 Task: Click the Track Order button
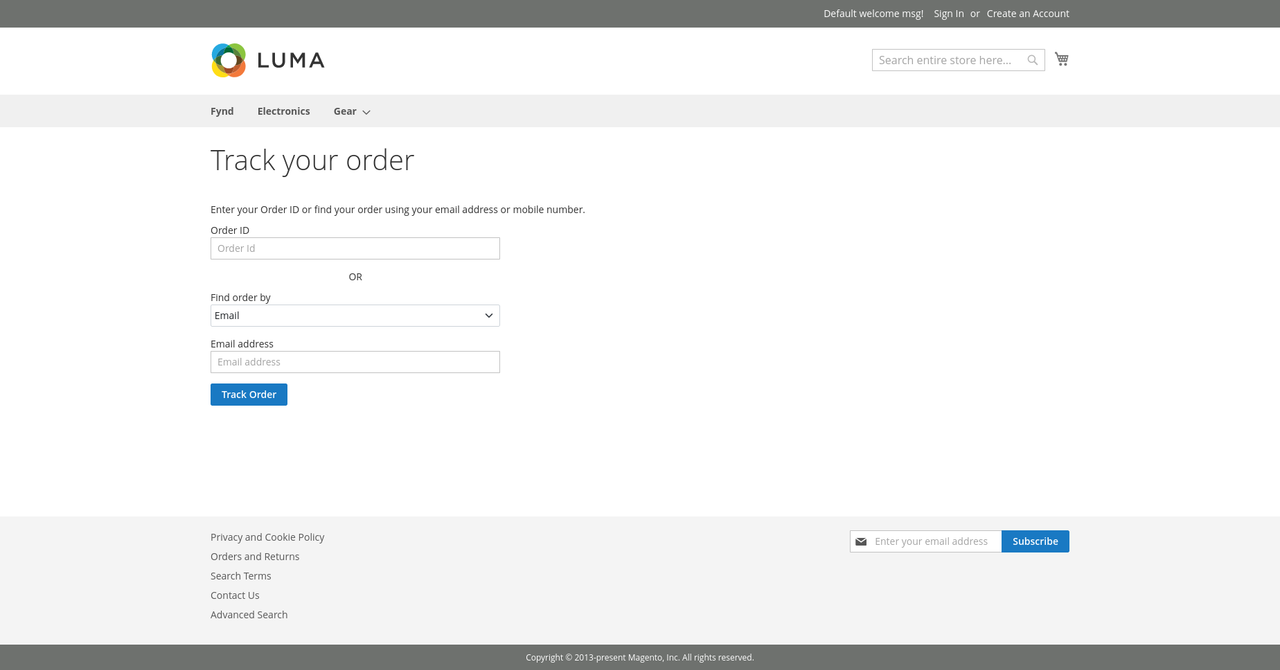pyautogui.click(x=248, y=394)
